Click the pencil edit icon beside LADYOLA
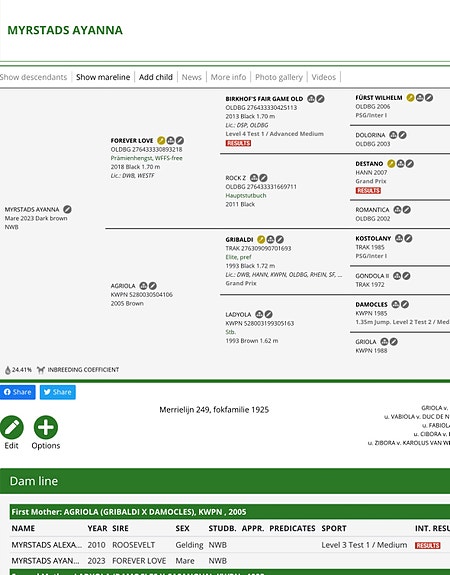This screenshot has width=450, height=575. (268, 314)
